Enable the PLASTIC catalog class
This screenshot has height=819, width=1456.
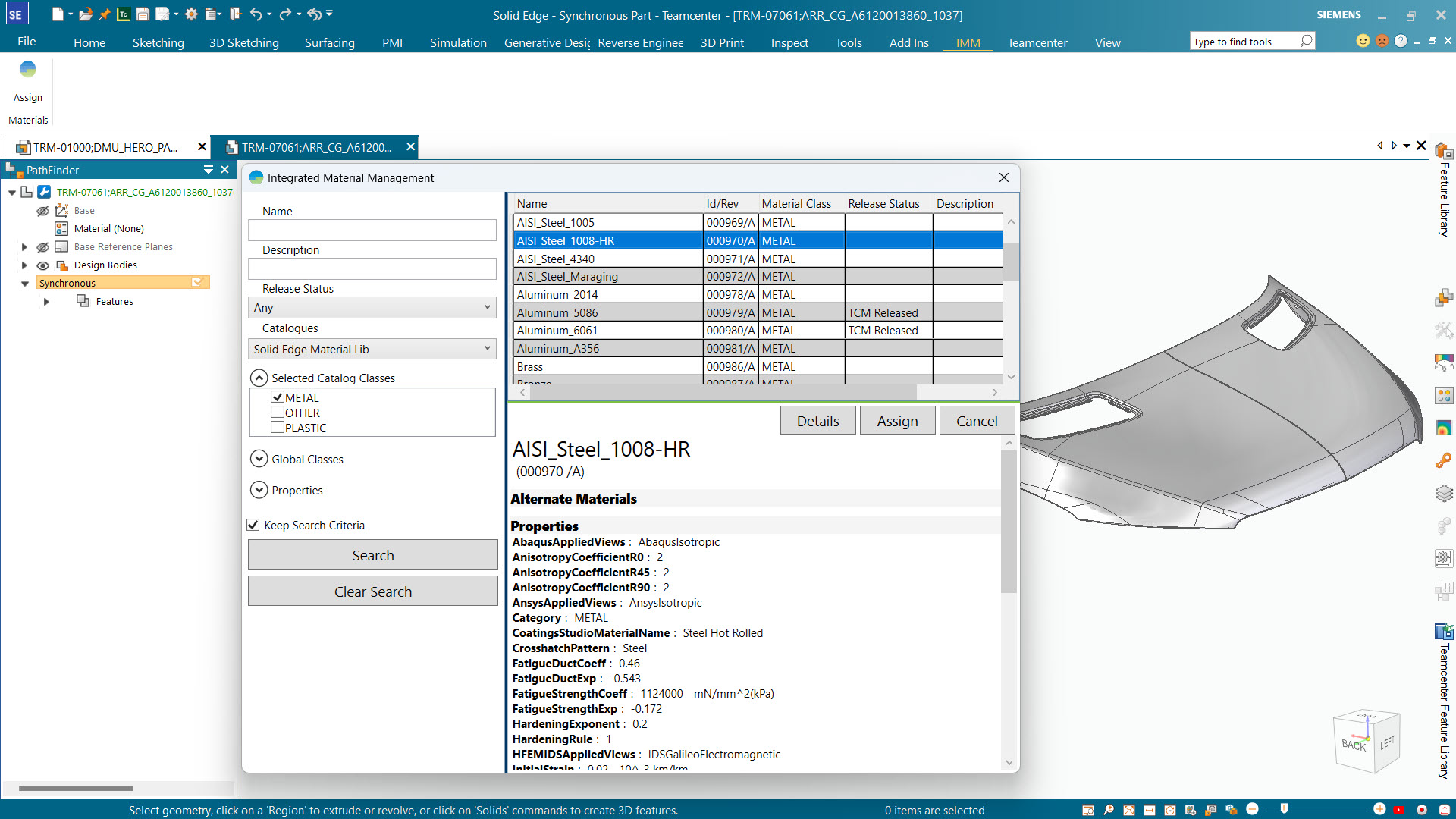(x=278, y=427)
